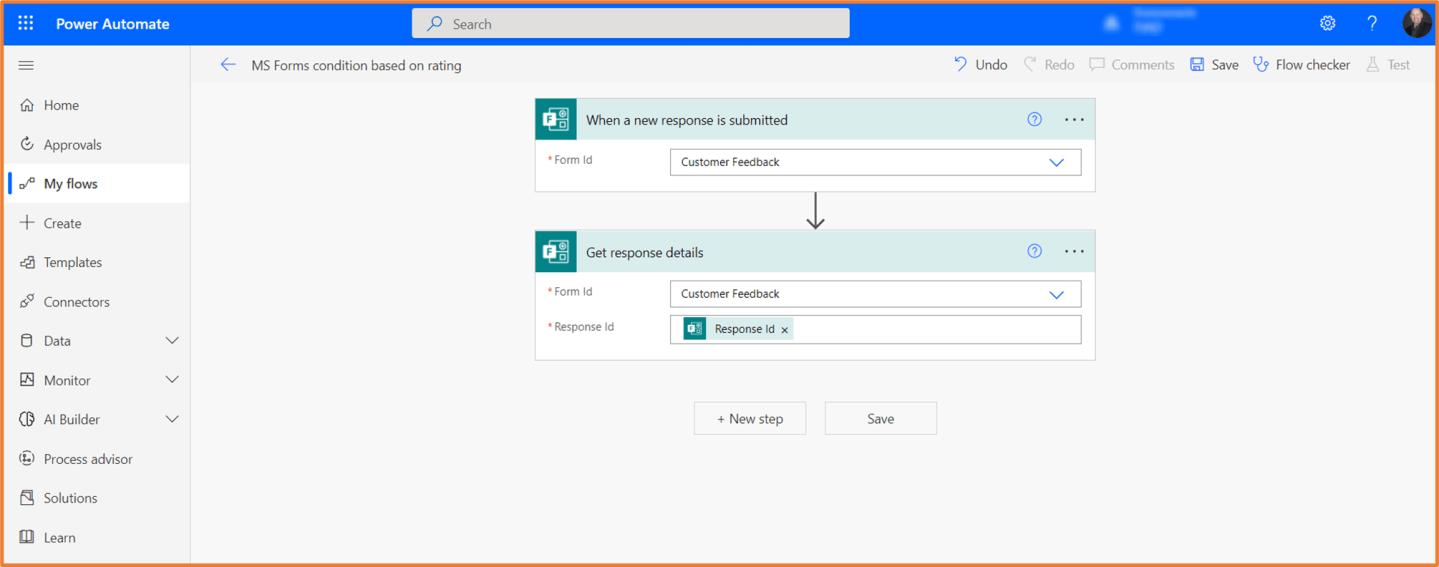The height and width of the screenshot is (567, 1439).
Task: Click the Learn book icon
Action: point(27,537)
